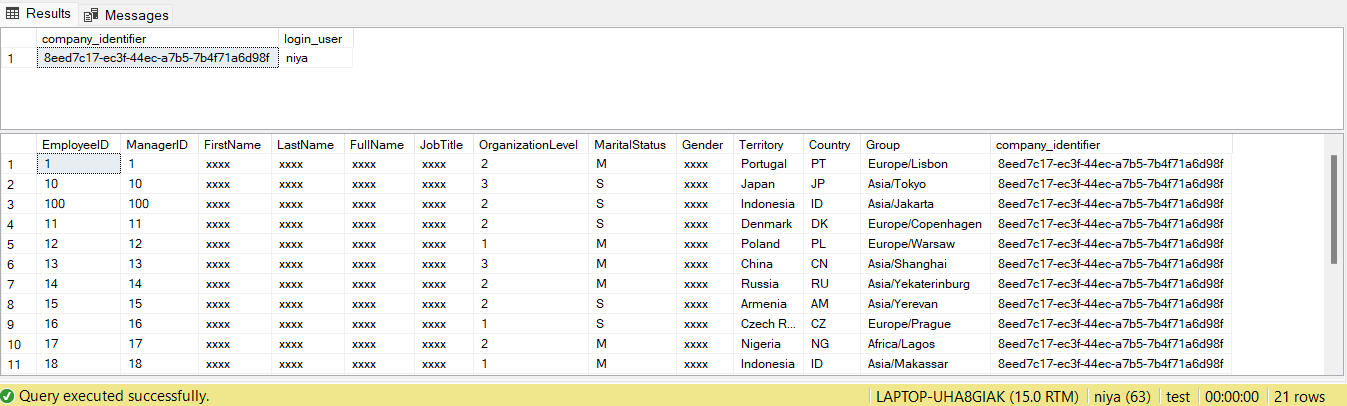Viewport: 1347px width, 406px height.
Task: Switch to the Results tab
Action: (40, 14)
